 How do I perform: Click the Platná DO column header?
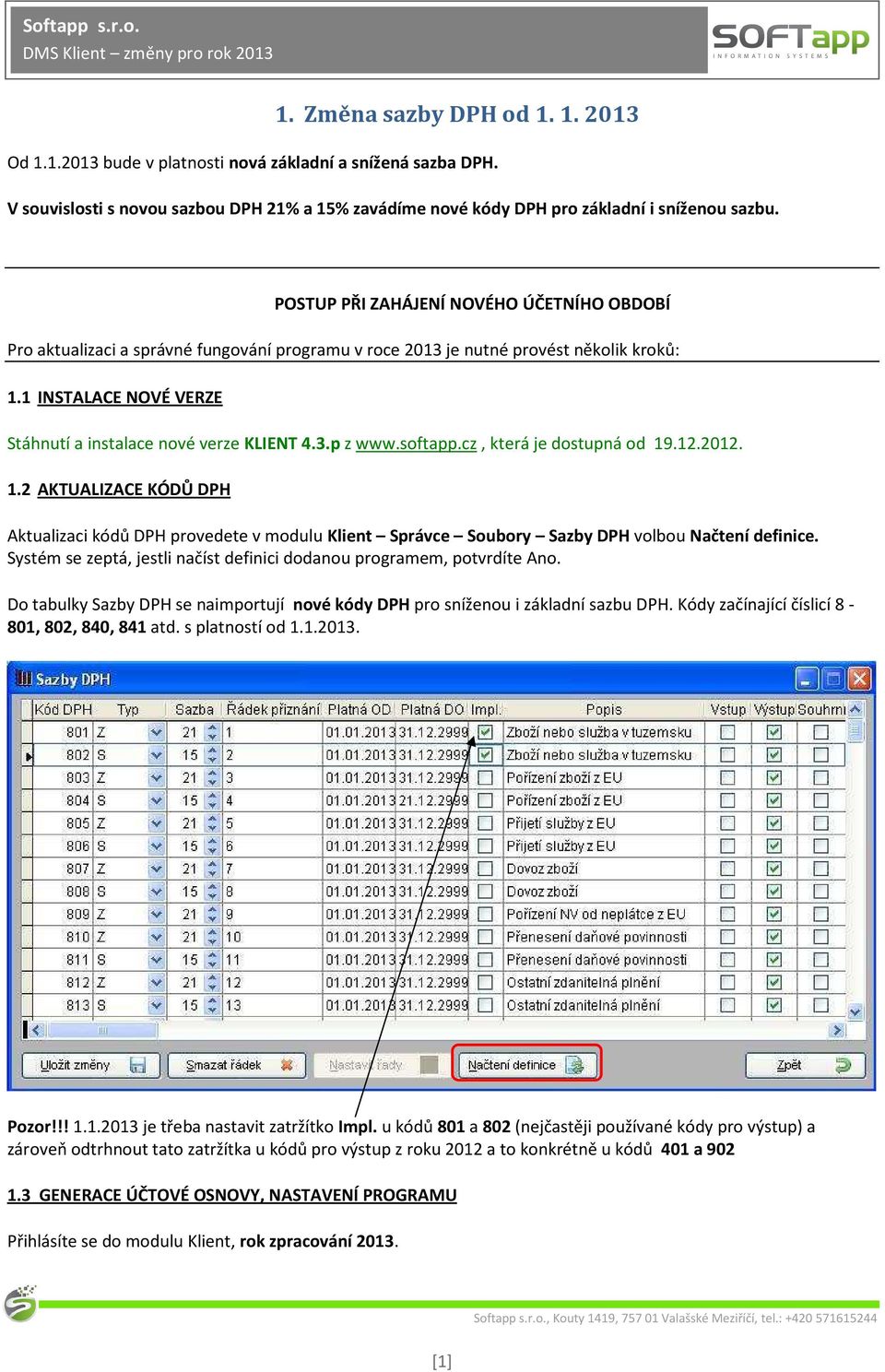coord(432,709)
